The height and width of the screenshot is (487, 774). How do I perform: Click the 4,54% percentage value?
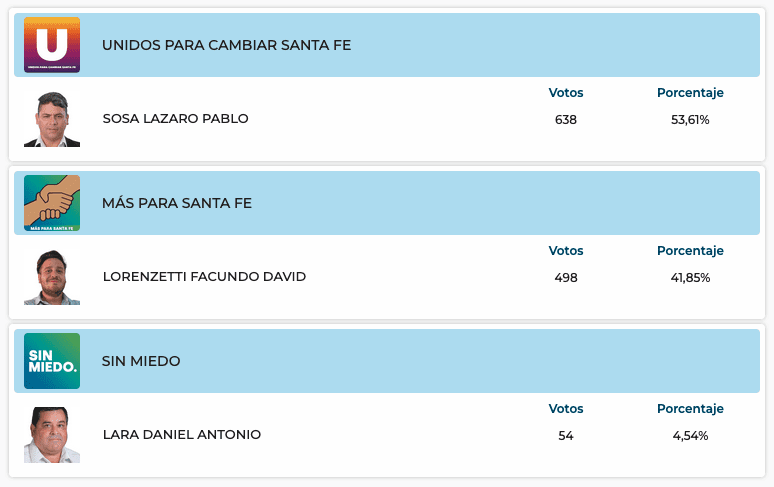pos(690,436)
